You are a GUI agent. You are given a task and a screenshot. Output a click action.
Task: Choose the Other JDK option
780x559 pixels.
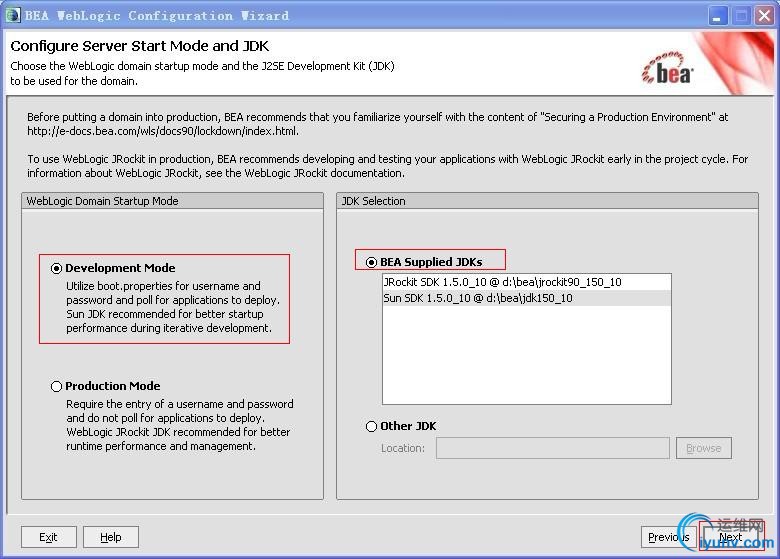pos(372,427)
